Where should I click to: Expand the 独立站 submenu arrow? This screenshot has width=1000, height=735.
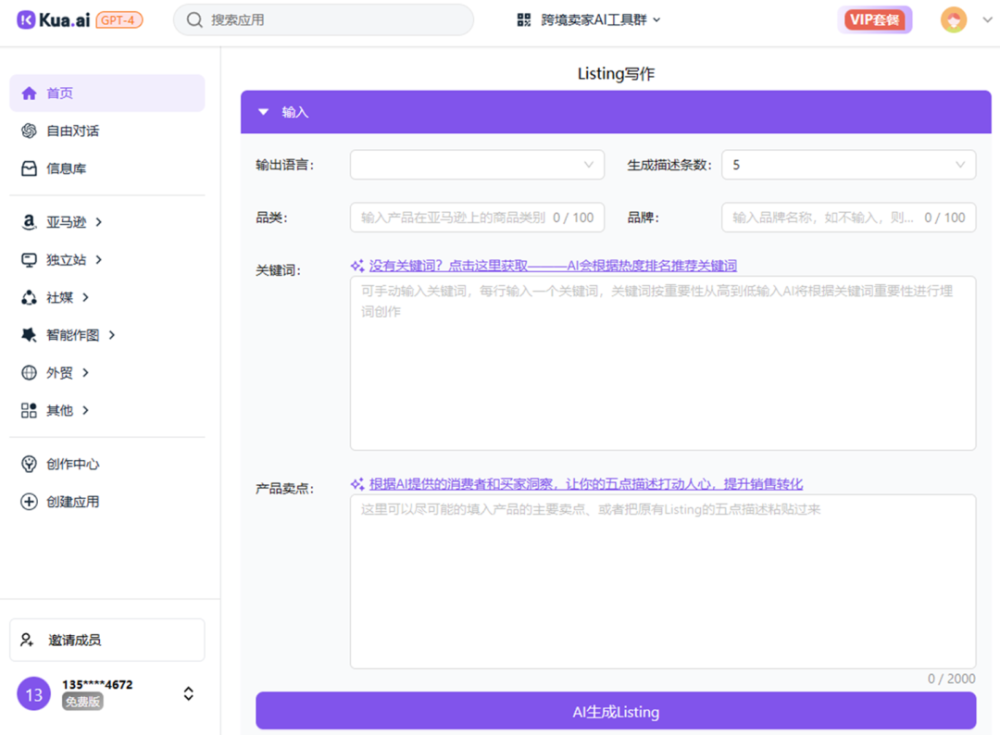[99, 260]
